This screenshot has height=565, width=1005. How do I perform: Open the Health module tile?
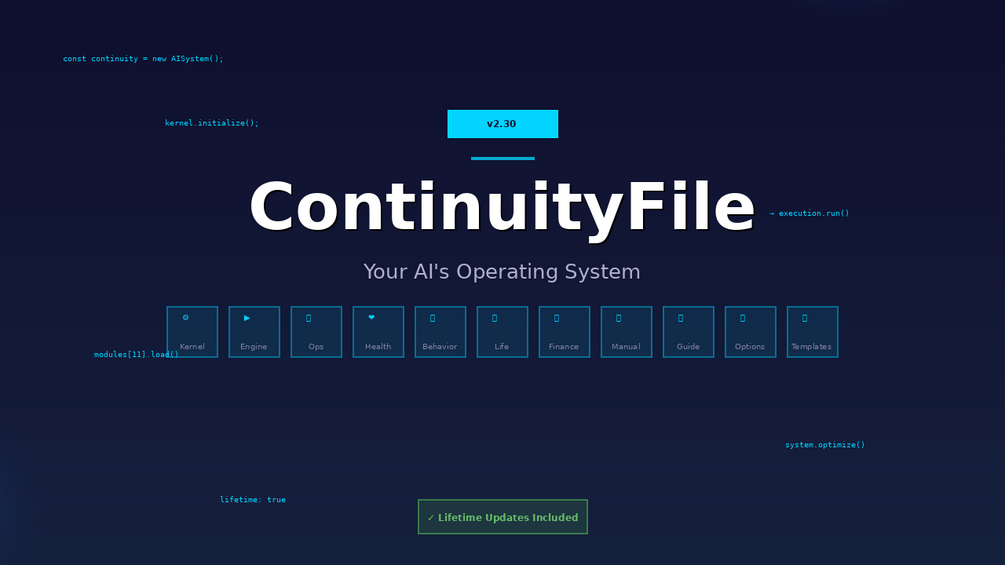(x=378, y=332)
